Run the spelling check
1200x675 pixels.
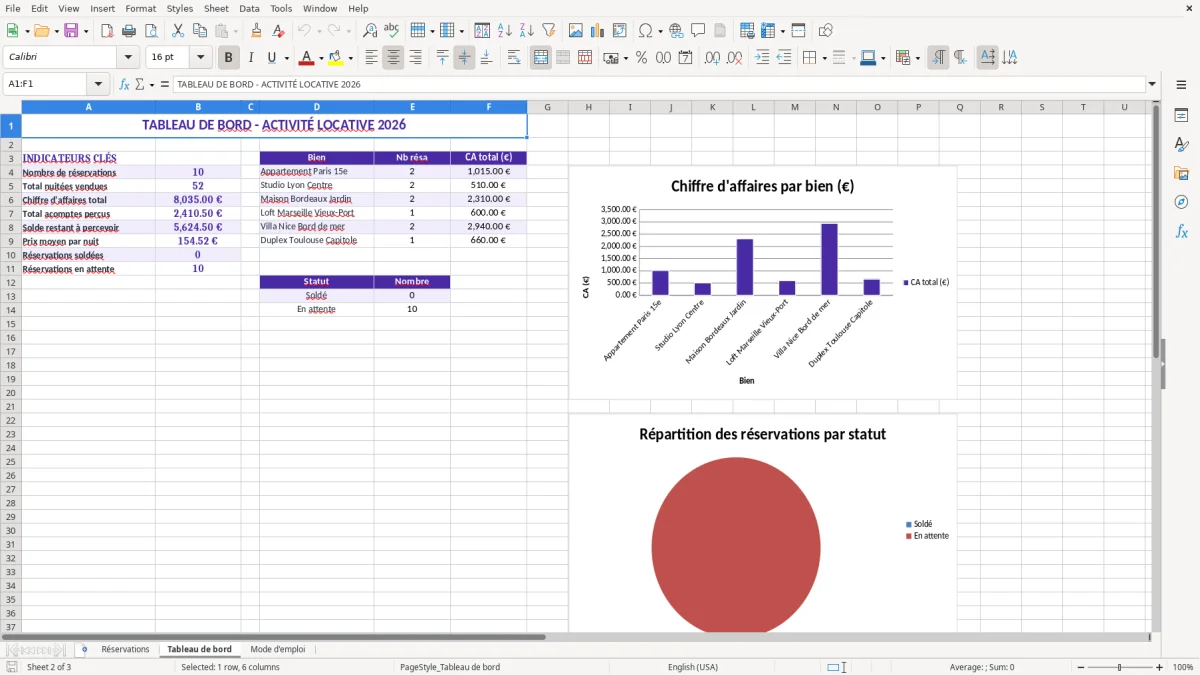coord(392,31)
